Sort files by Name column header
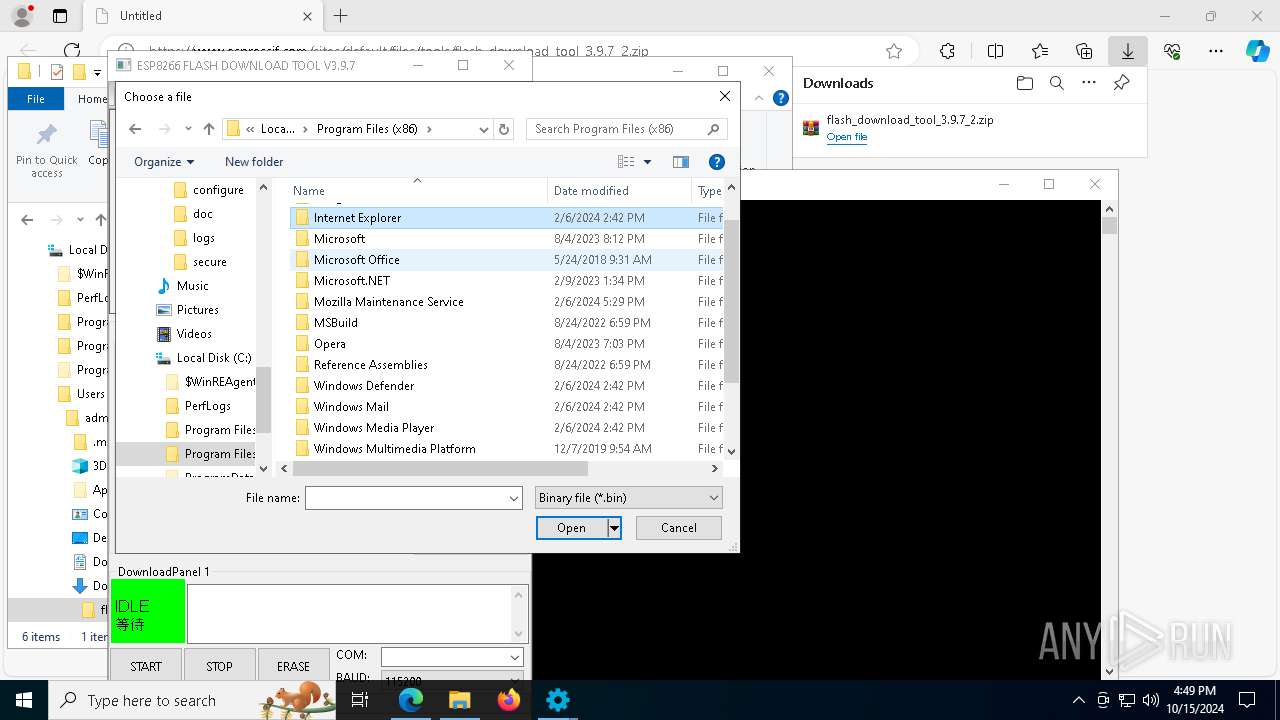1280x720 pixels. pyautogui.click(x=417, y=190)
